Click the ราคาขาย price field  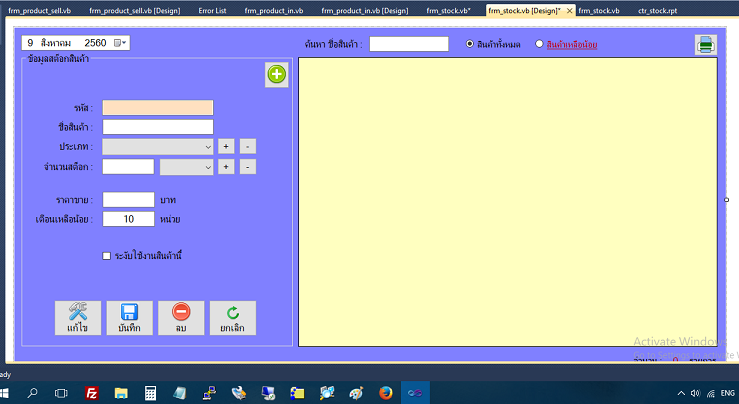[x=128, y=199]
